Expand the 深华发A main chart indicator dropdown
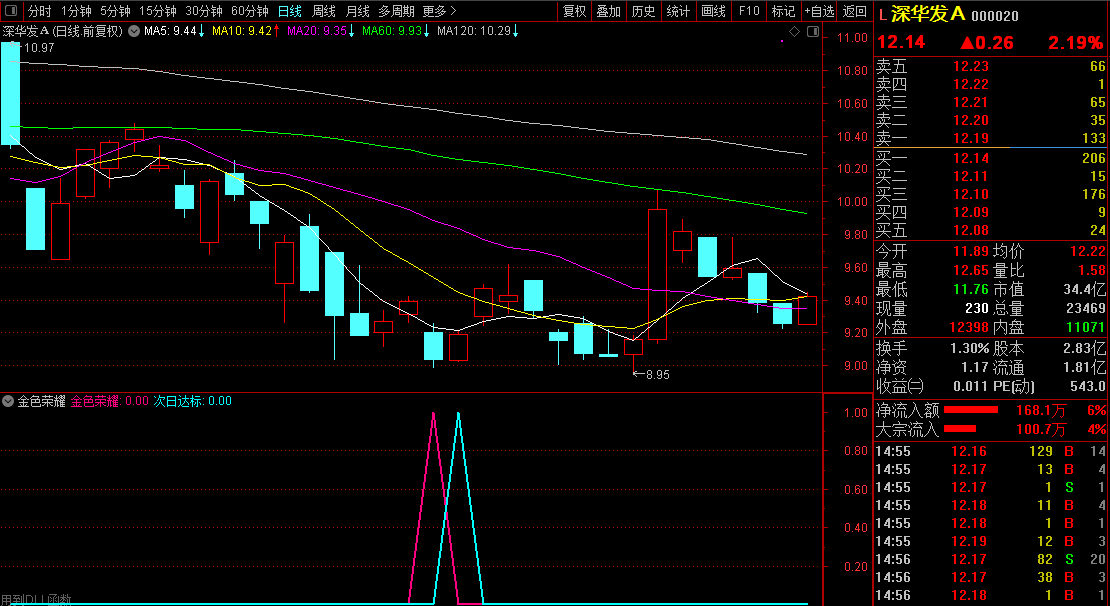This screenshot has height=606, width=1110. [x=132, y=31]
